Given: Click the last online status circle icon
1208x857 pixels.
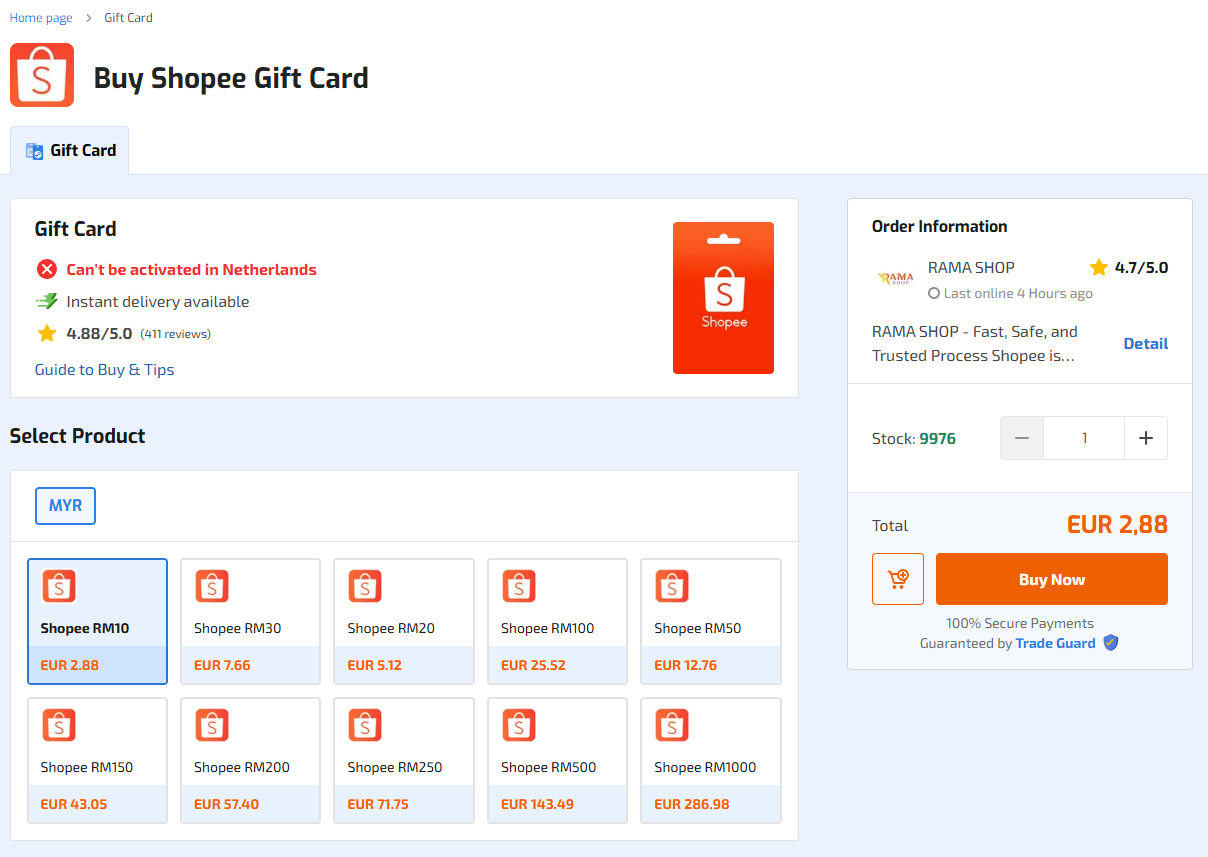Looking at the screenshot, I should tap(934, 293).
